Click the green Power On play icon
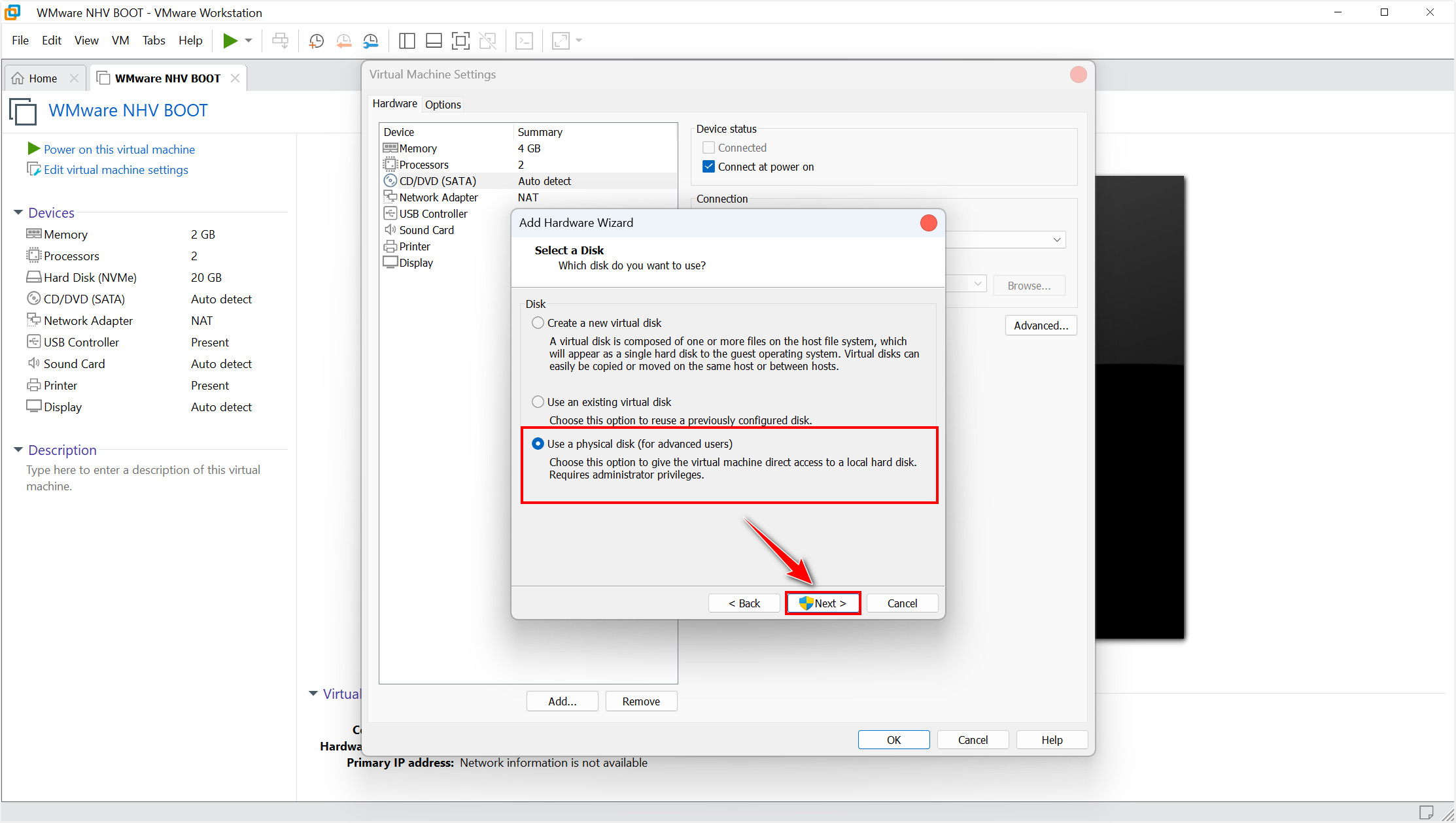 point(230,41)
